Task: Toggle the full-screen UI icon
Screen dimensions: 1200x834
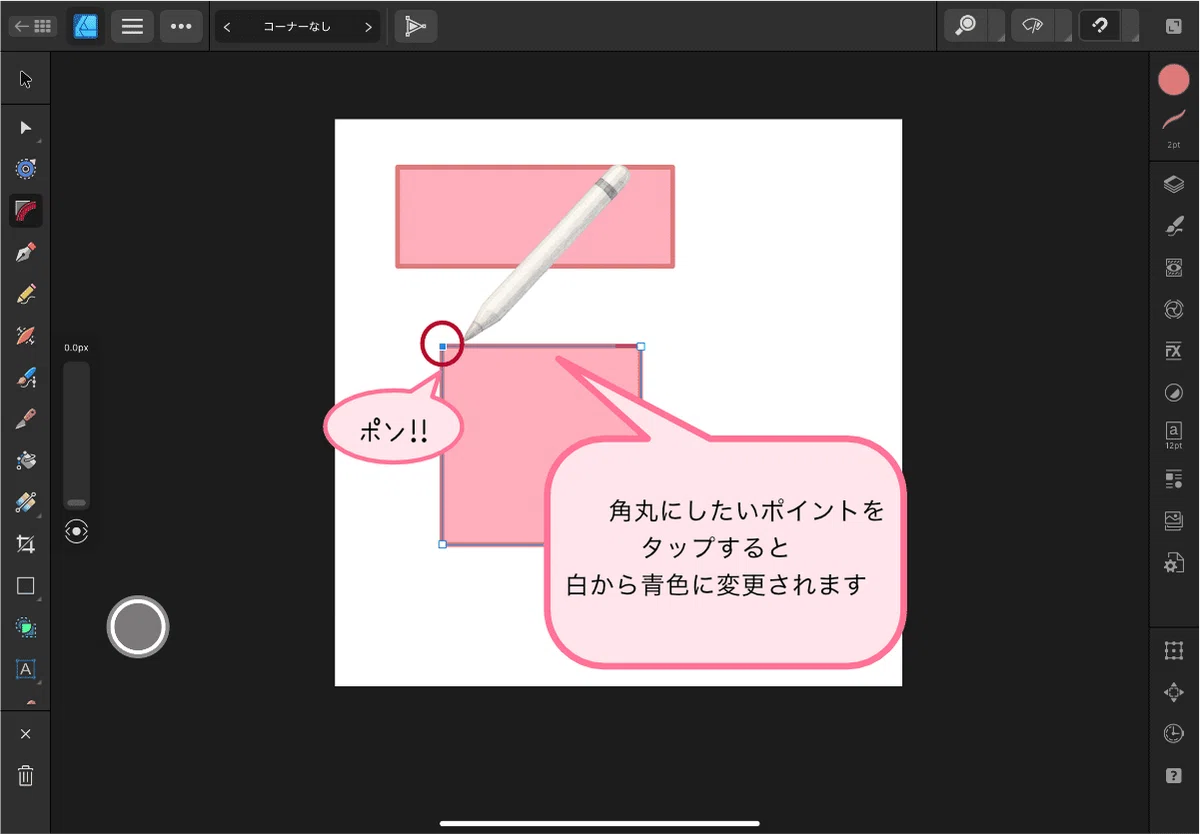Action: click(1174, 27)
